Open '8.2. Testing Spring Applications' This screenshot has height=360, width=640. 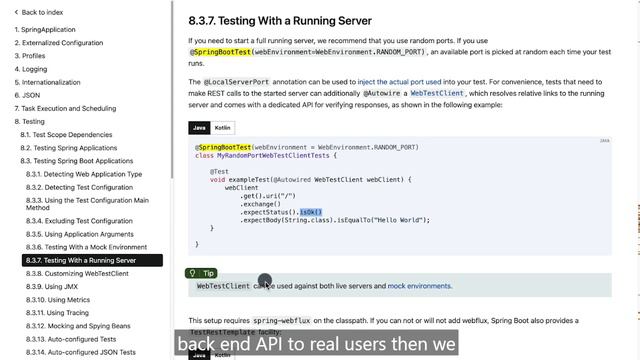tap(69, 148)
